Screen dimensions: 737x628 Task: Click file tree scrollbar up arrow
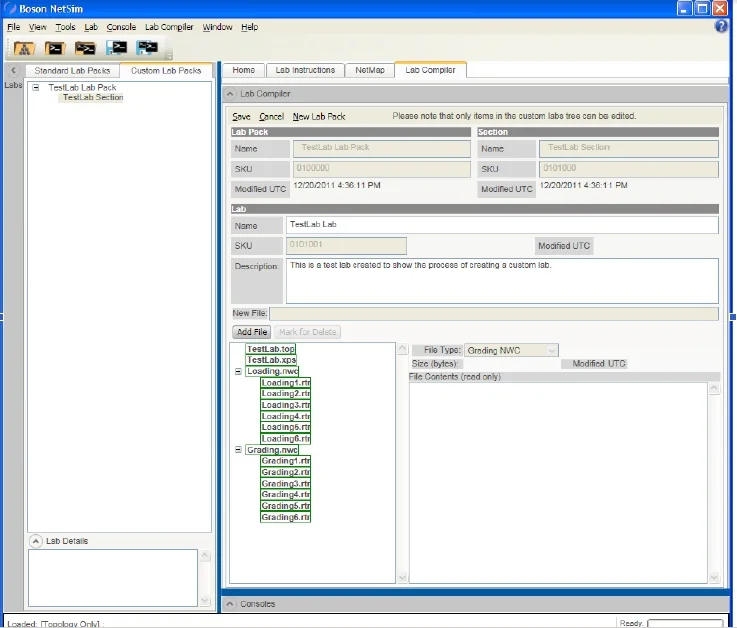[402, 349]
